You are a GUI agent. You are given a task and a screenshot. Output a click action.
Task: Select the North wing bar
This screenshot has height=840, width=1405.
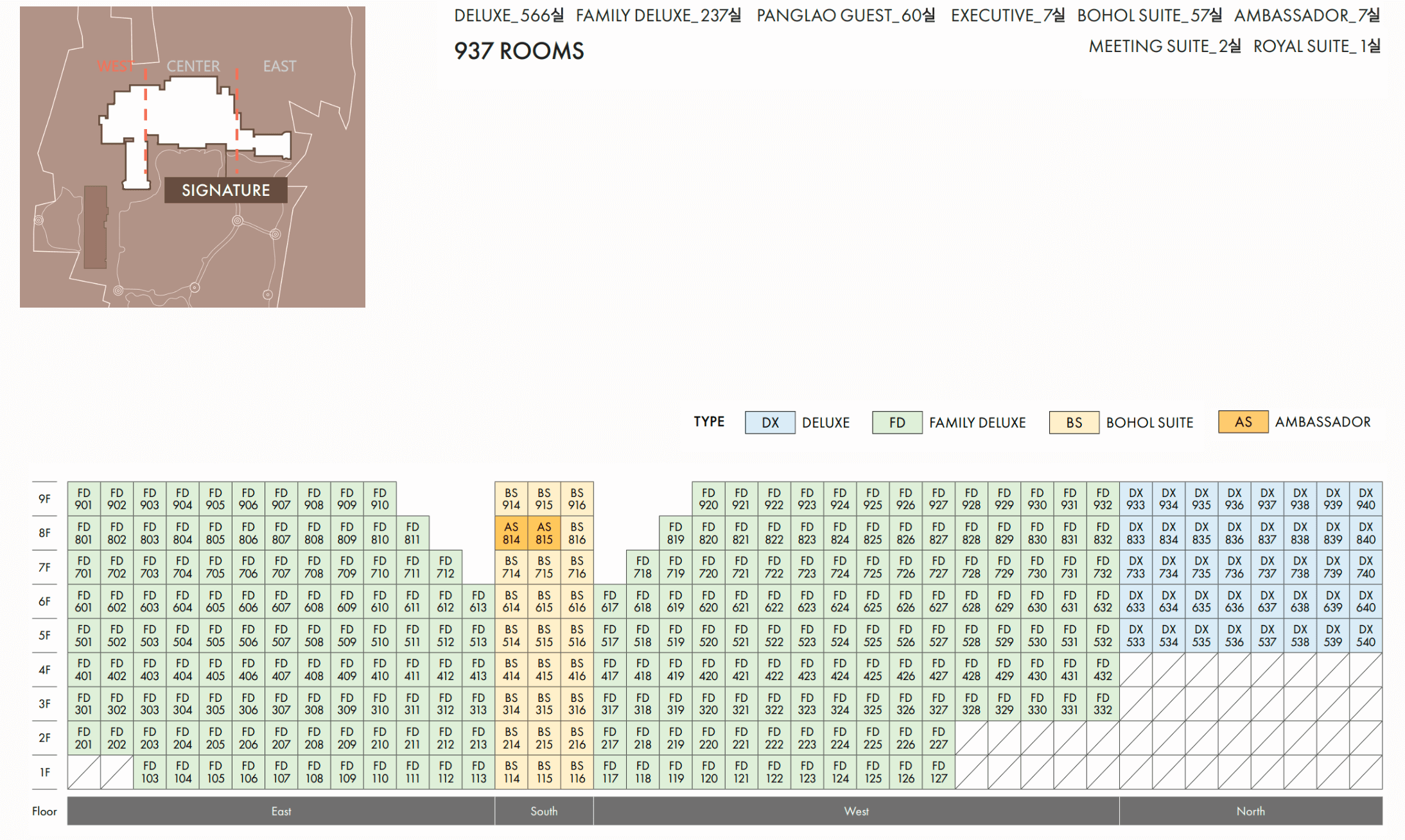pyautogui.click(x=1250, y=811)
